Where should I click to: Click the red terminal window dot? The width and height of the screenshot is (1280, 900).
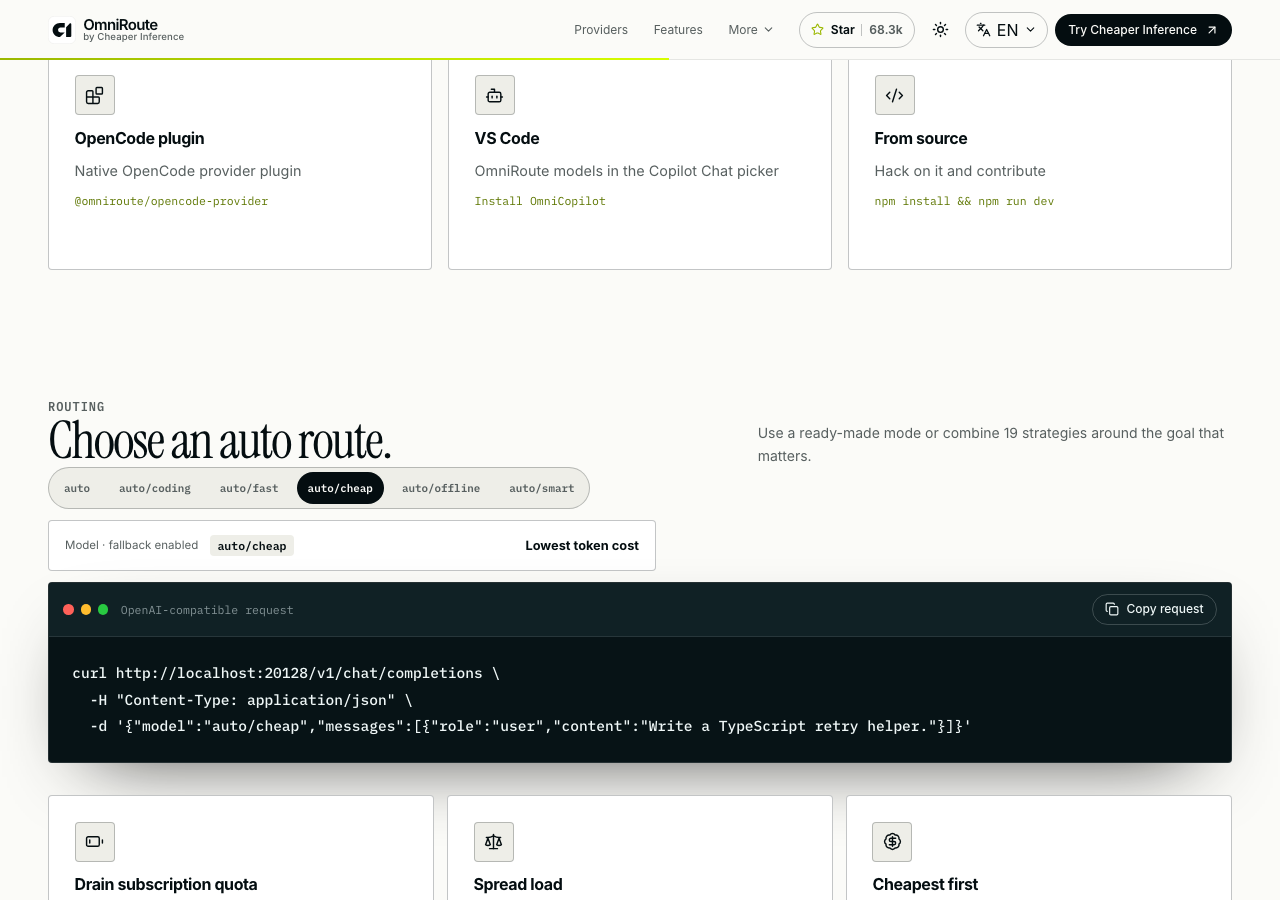pyautogui.click(x=68, y=610)
